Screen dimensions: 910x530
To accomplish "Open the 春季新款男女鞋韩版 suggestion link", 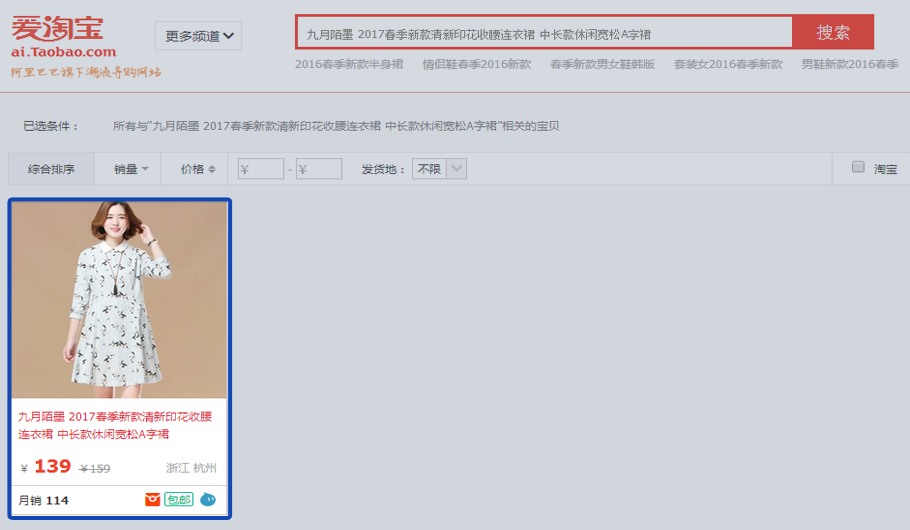I will coord(602,64).
